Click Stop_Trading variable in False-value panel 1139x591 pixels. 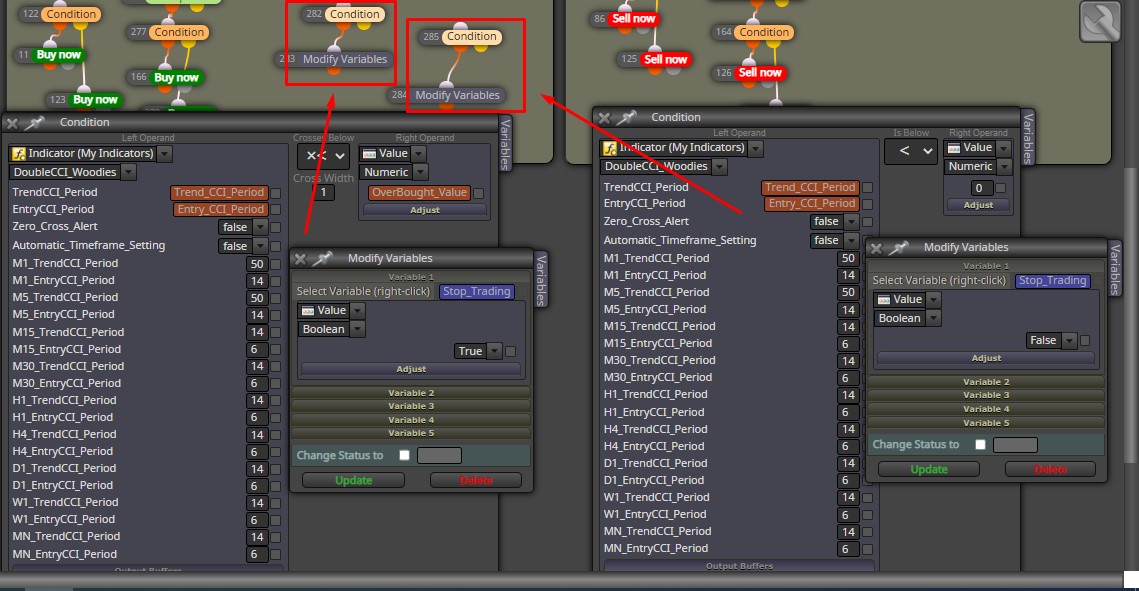point(1053,280)
